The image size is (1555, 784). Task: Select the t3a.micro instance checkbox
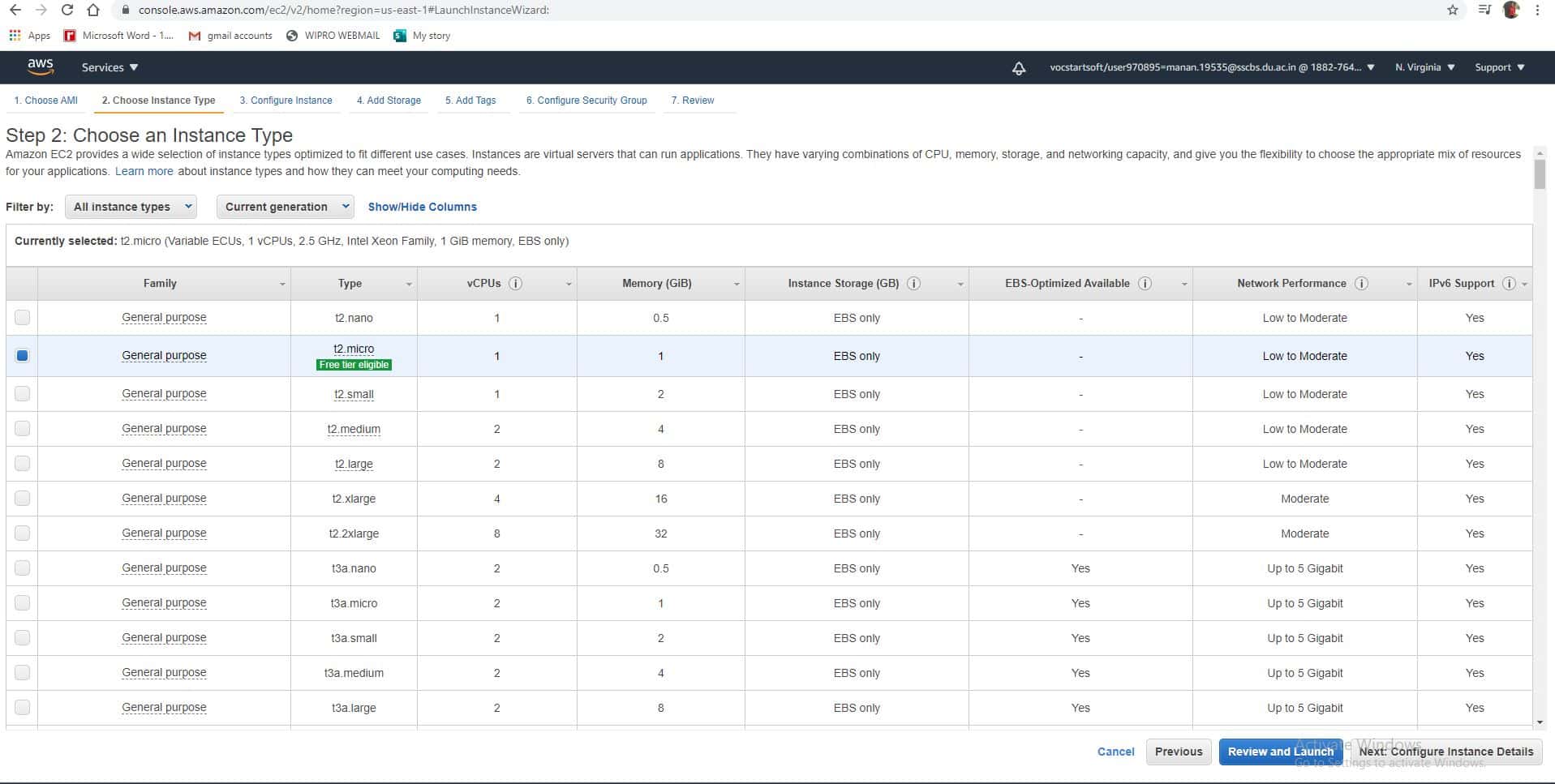pos(22,602)
